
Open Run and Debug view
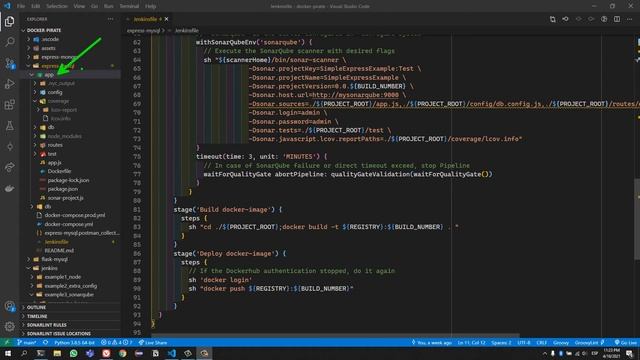(9, 84)
